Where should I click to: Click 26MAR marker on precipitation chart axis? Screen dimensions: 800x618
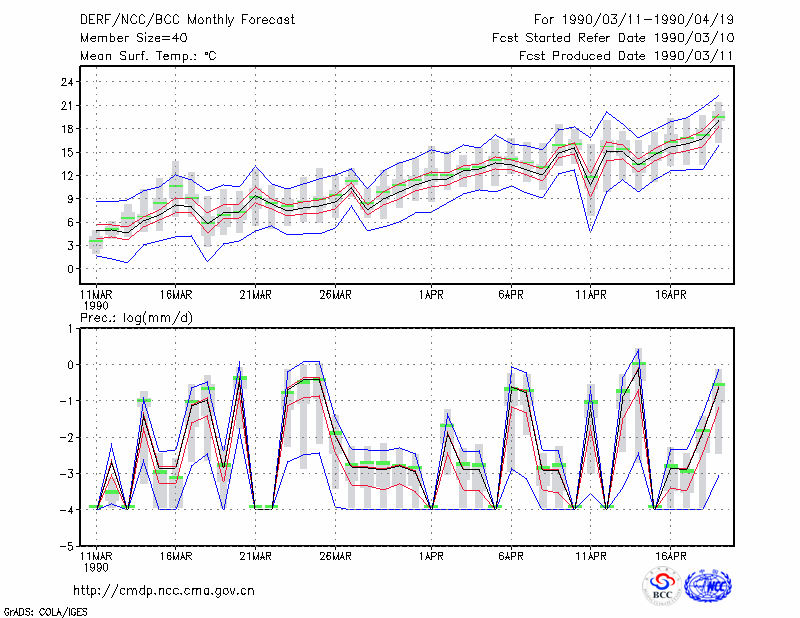(335, 556)
